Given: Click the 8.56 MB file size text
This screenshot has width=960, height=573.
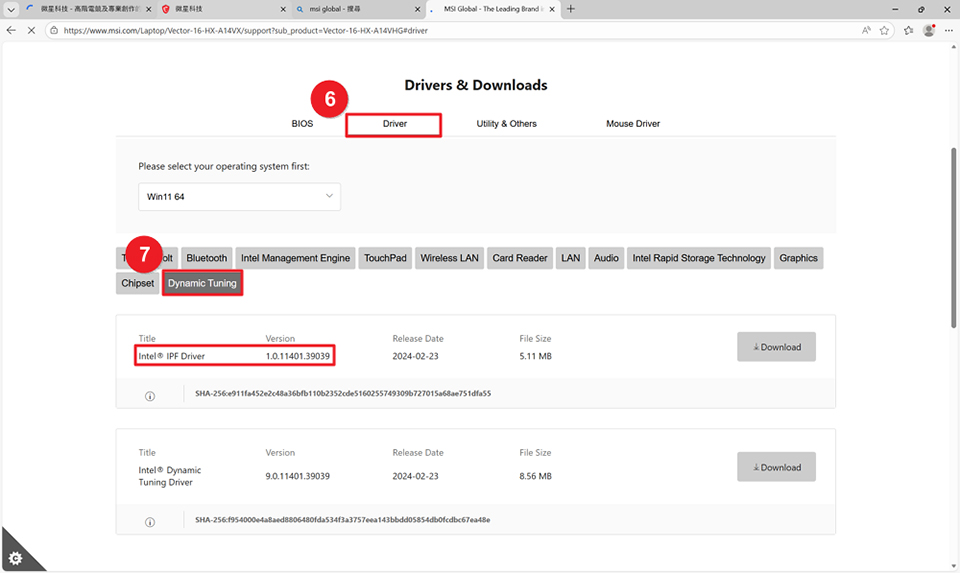Looking at the screenshot, I should click(x=535, y=476).
